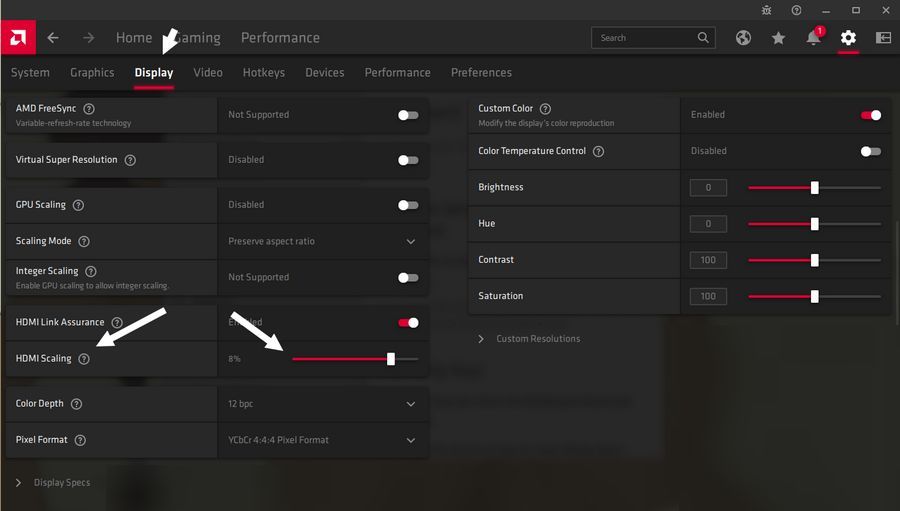This screenshot has height=511, width=900.
Task: Switch to the Hotkeys tab
Action: [x=263, y=72]
